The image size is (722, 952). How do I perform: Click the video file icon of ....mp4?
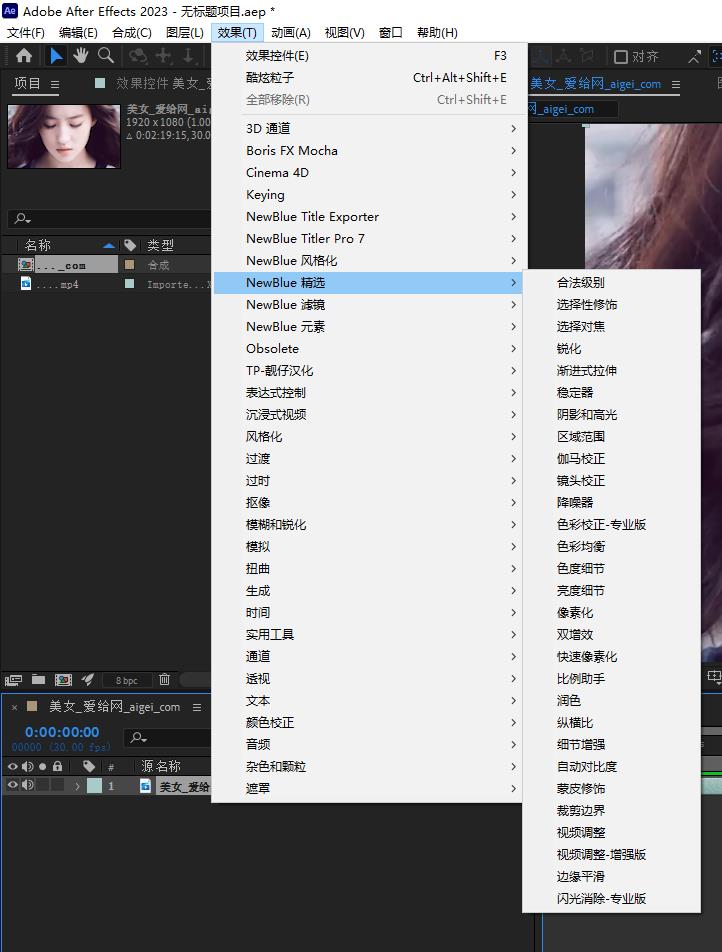point(26,284)
